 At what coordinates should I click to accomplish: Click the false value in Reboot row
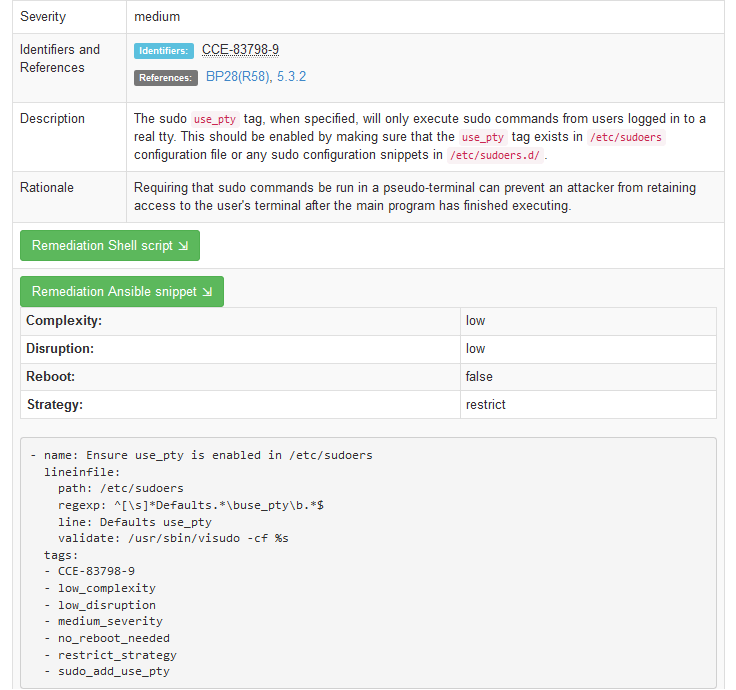pyautogui.click(x=479, y=377)
